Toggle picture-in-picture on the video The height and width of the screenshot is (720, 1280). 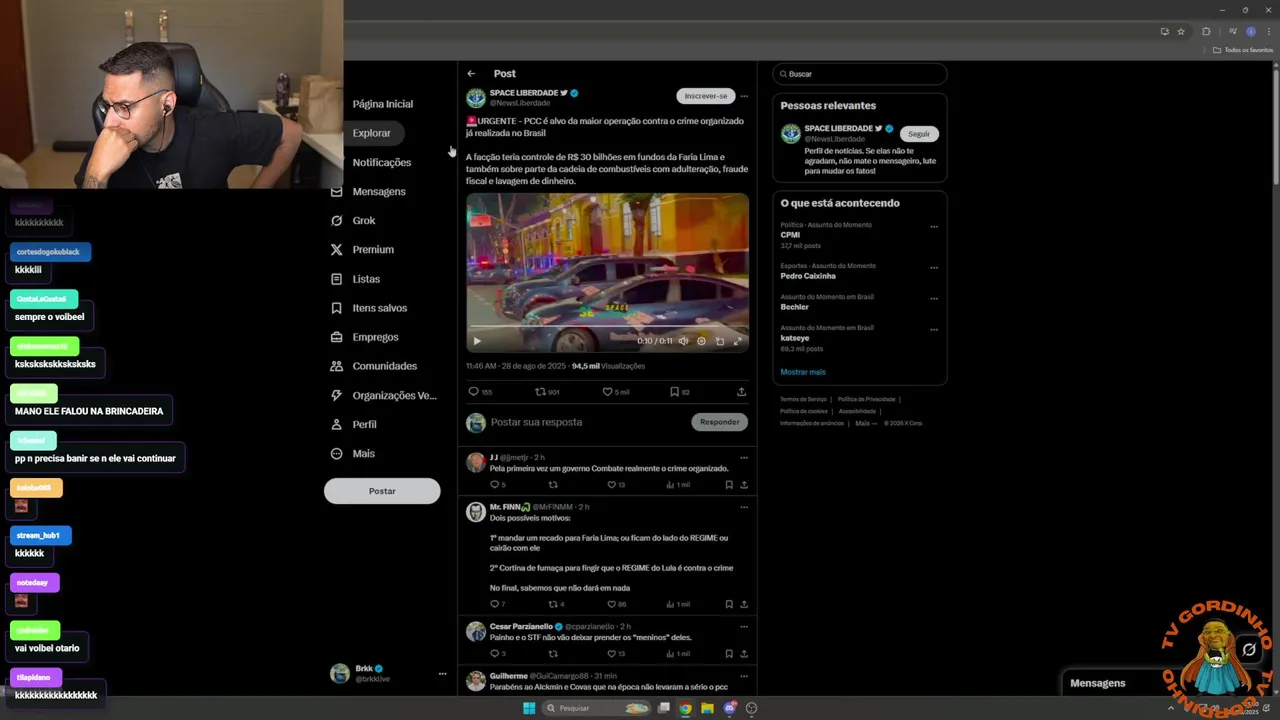(719, 341)
